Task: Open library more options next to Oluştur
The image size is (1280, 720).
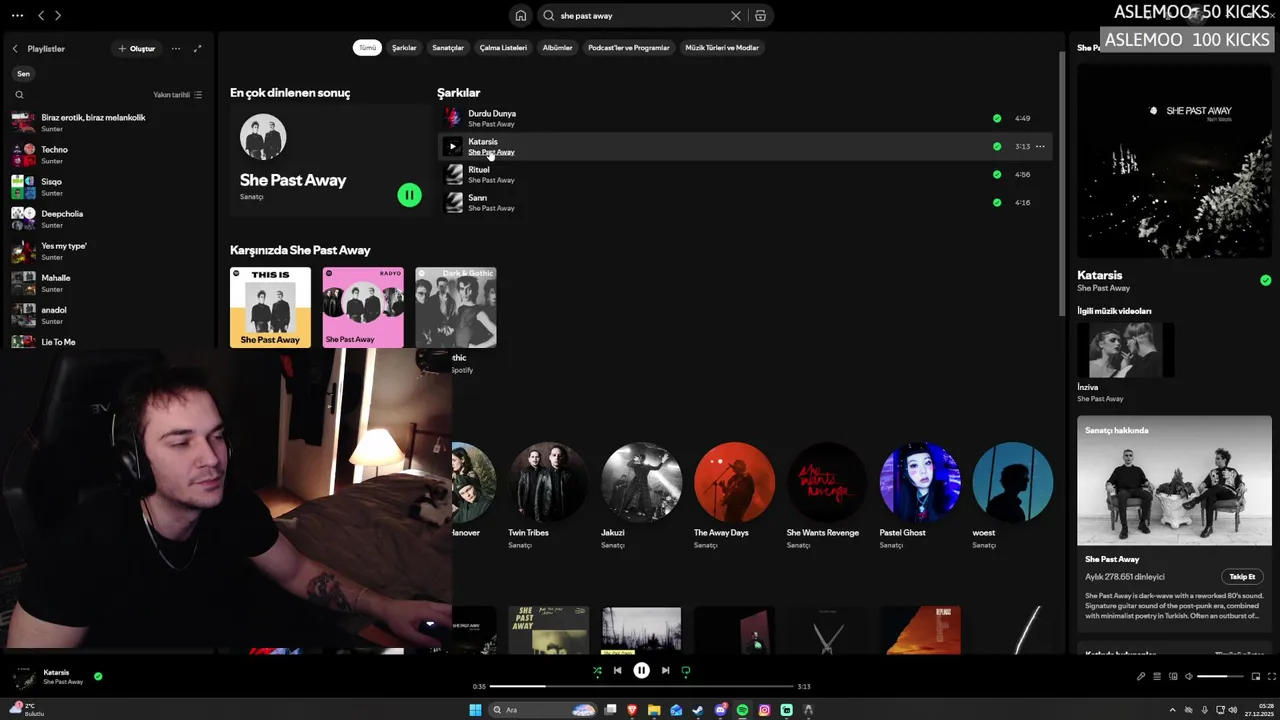Action: [176, 48]
